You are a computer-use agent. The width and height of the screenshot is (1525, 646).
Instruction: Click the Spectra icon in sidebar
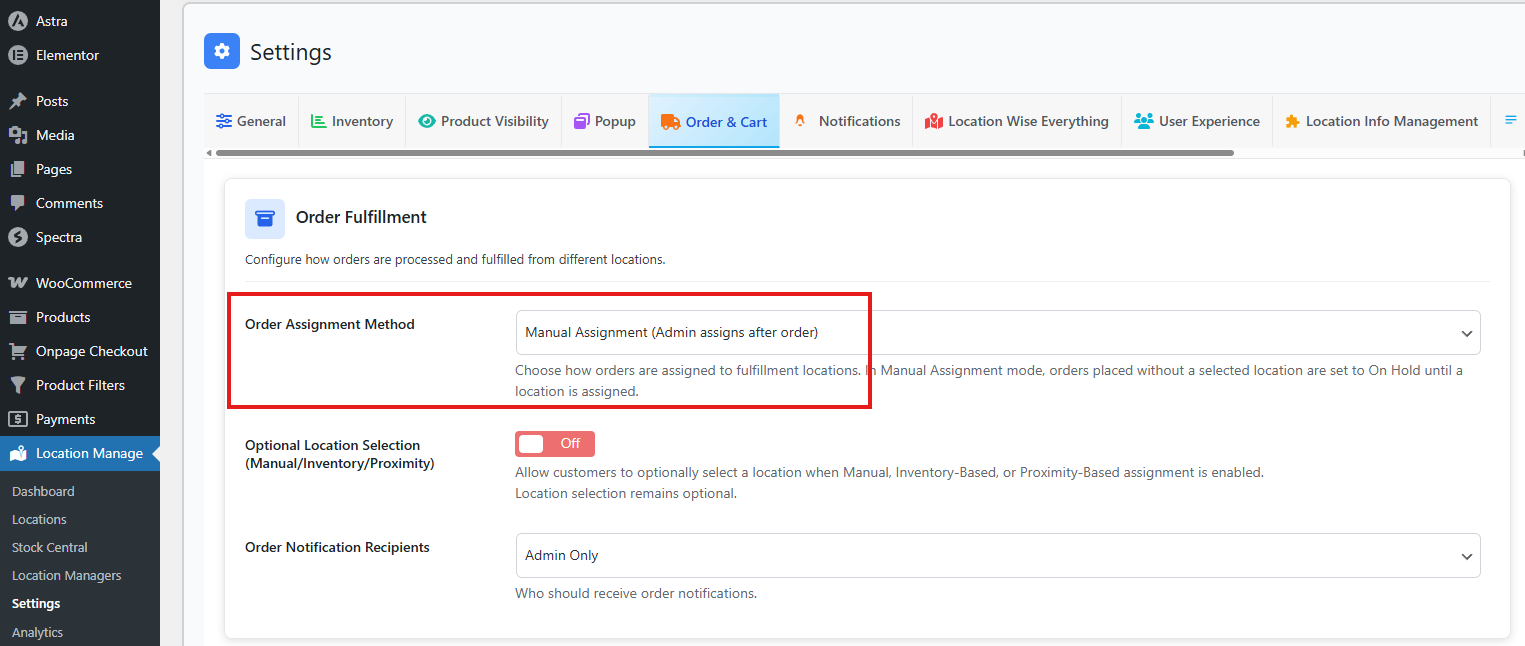17,237
